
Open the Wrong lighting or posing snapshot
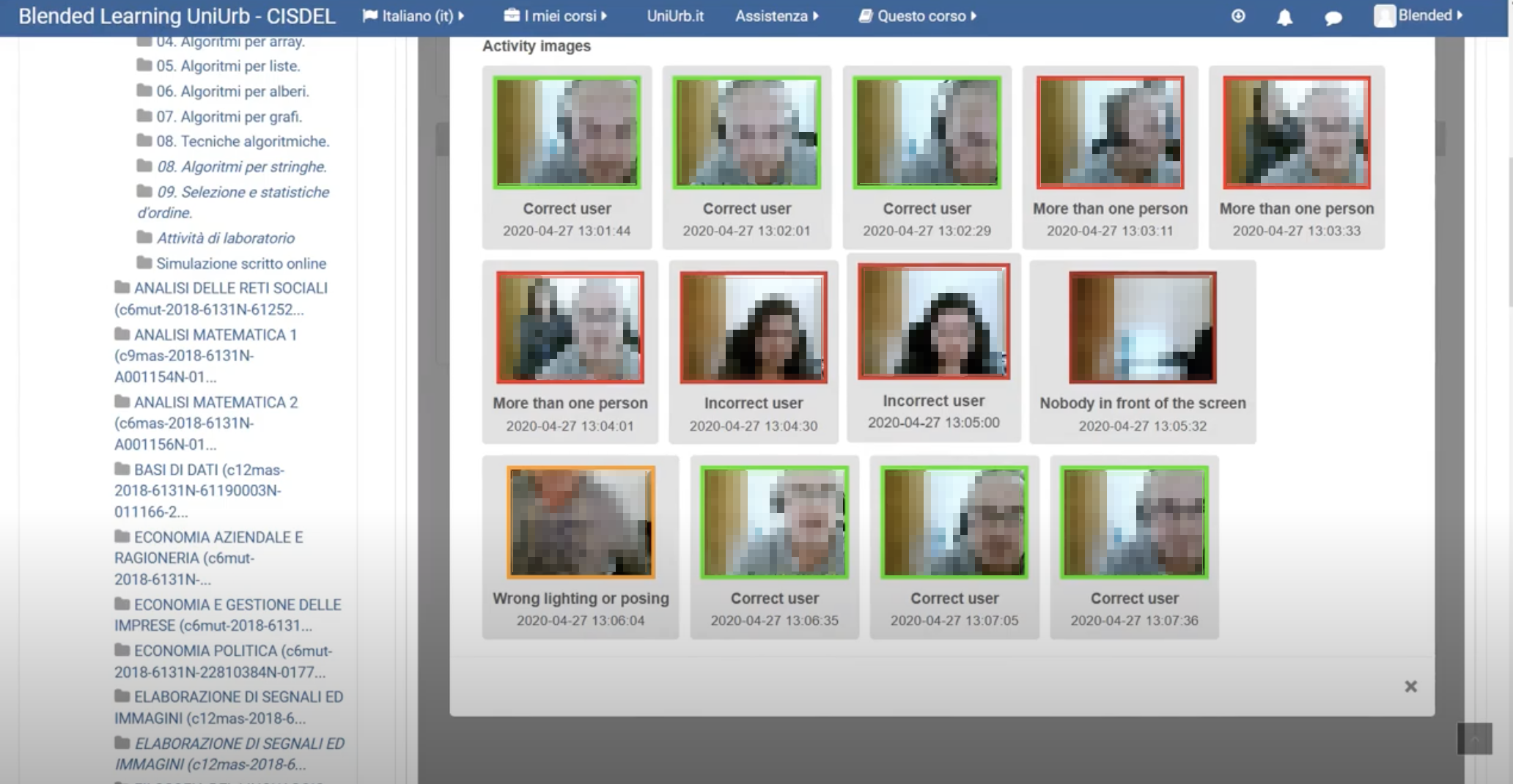pyautogui.click(x=580, y=522)
